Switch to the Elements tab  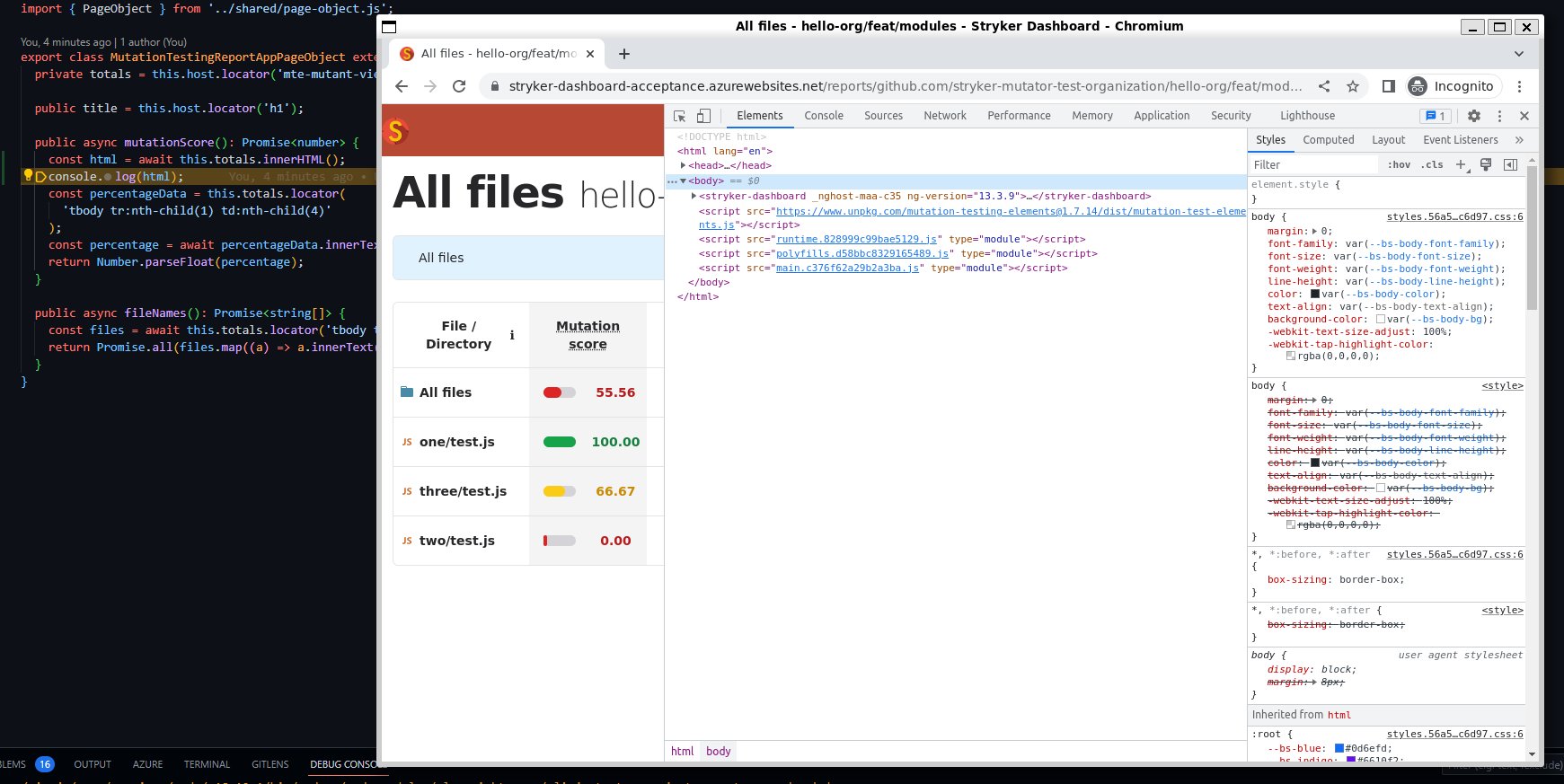click(x=760, y=116)
